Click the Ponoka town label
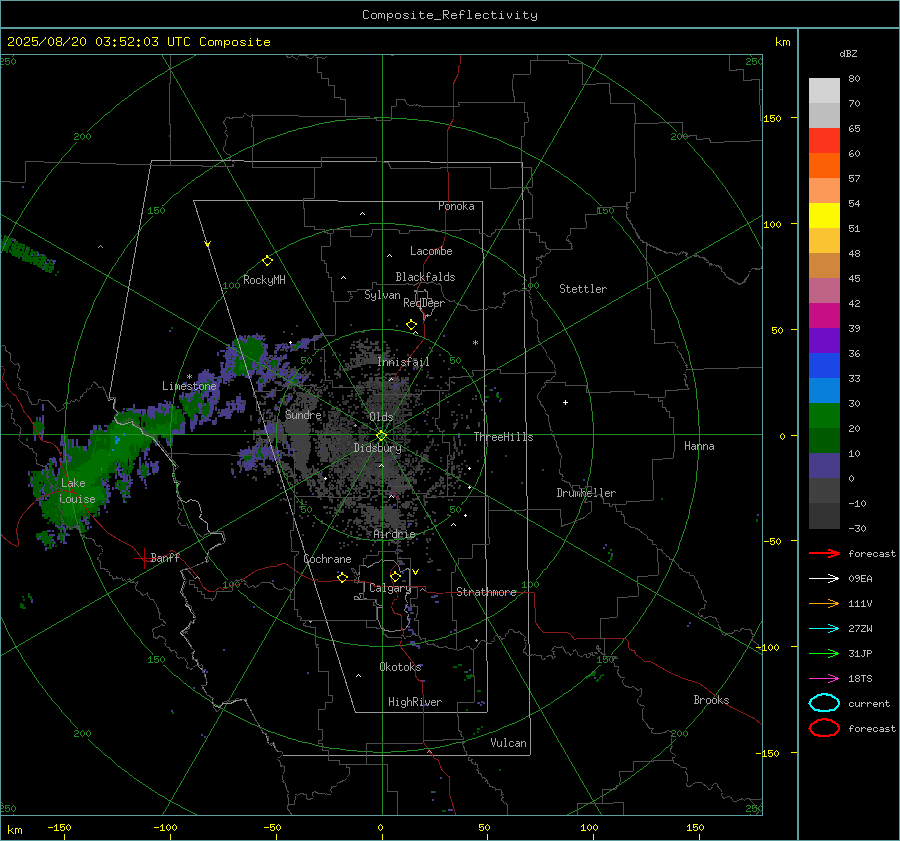Image resolution: width=900 pixels, height=841 pixels. [x=456, y=206]
